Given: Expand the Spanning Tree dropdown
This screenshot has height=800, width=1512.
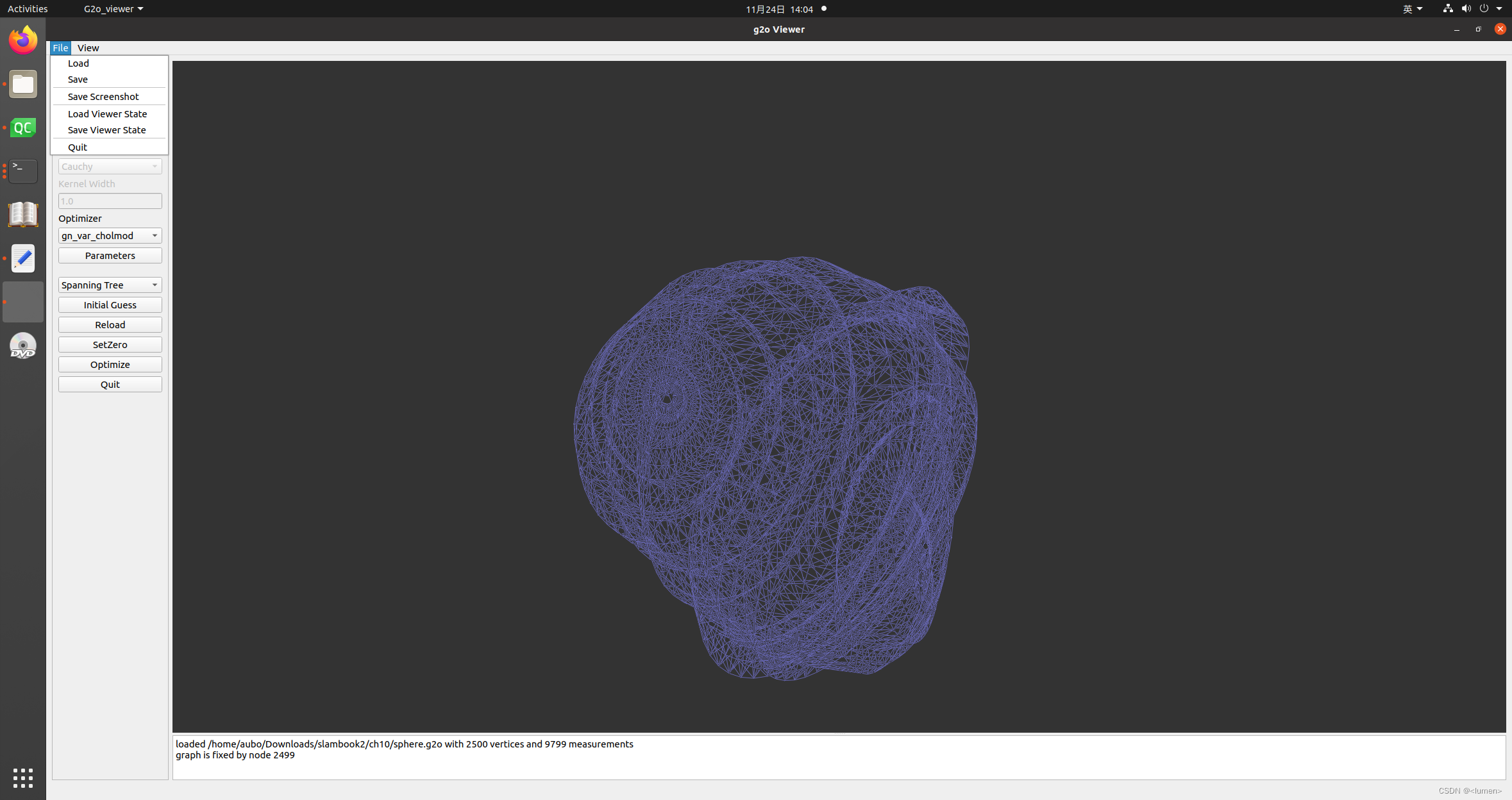Looking at the screenshot, I should click(110, 285).
